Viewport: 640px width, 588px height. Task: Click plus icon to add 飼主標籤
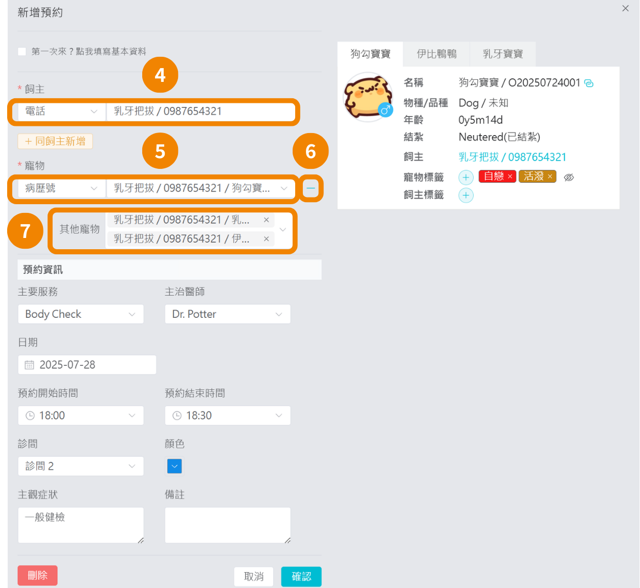pyautogui.click(x=466, y=195)
